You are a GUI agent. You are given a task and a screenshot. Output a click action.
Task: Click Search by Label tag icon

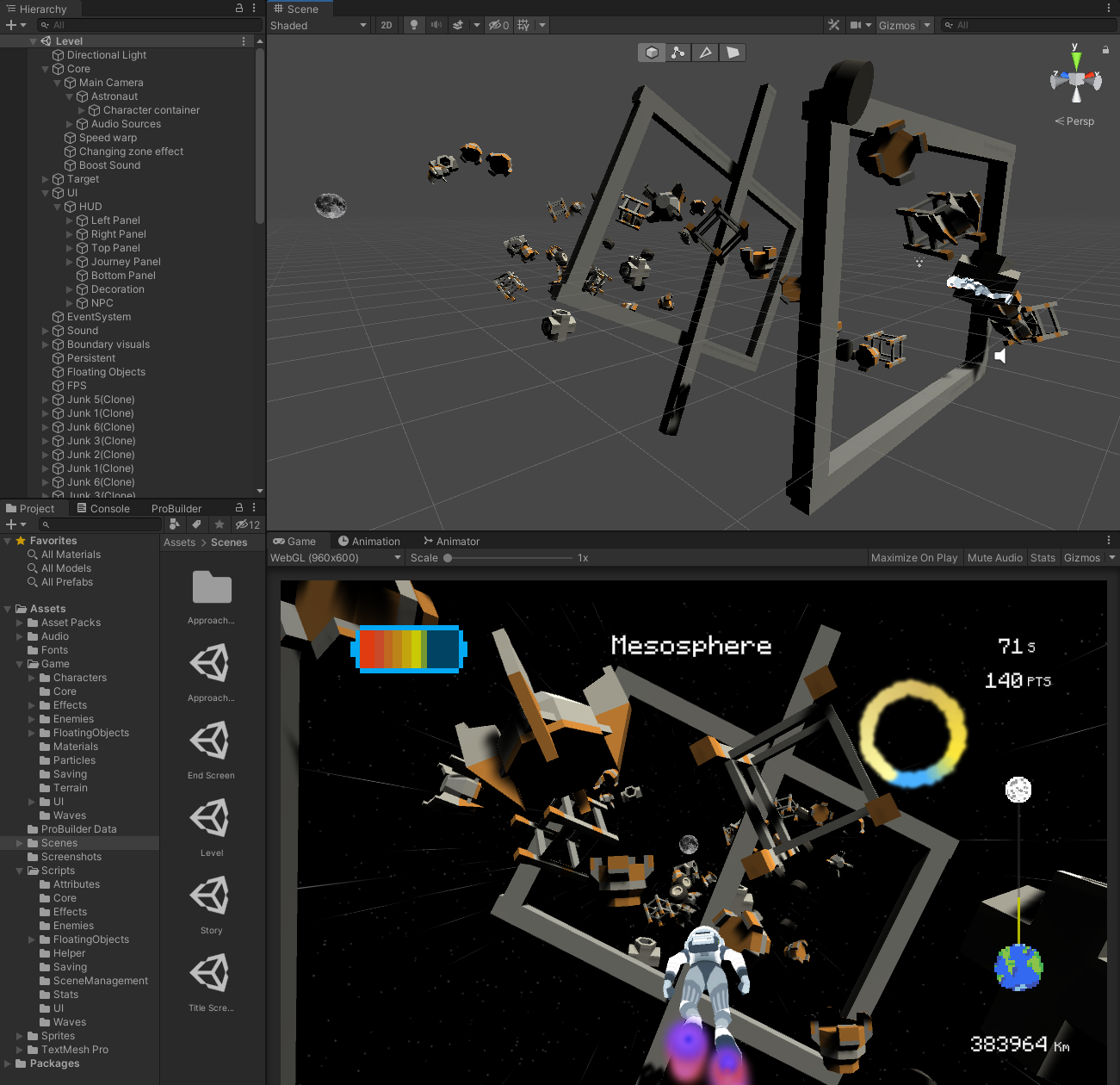point(196,524)
